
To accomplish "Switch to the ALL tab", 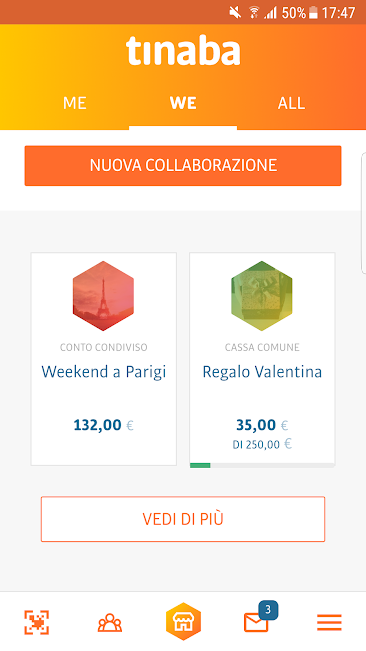I will [291, 103].
